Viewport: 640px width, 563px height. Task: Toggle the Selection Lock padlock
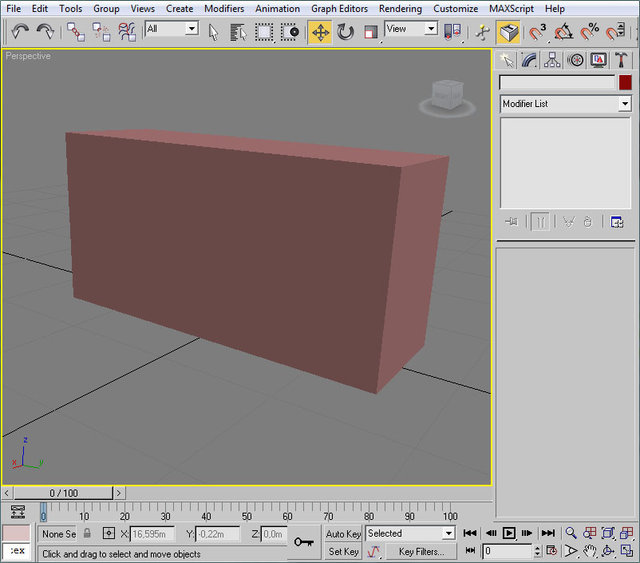(x=87, y=534)
